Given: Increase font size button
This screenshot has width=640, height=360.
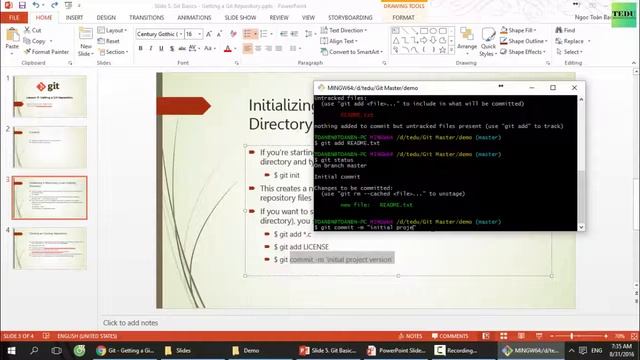Looking at the screenshot, I should (x=209, y=34).
